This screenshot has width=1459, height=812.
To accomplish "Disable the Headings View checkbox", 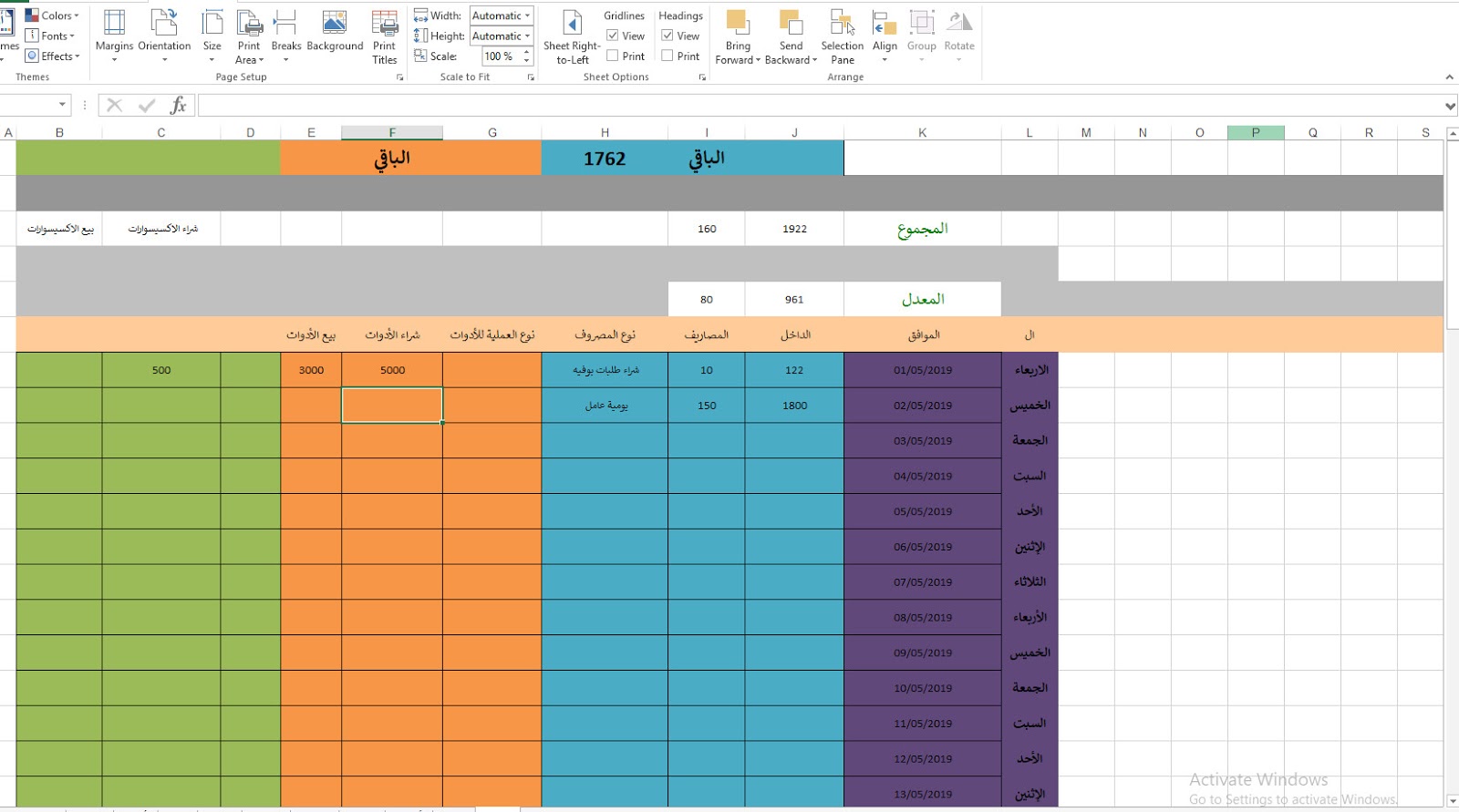I will click(667, 36).
